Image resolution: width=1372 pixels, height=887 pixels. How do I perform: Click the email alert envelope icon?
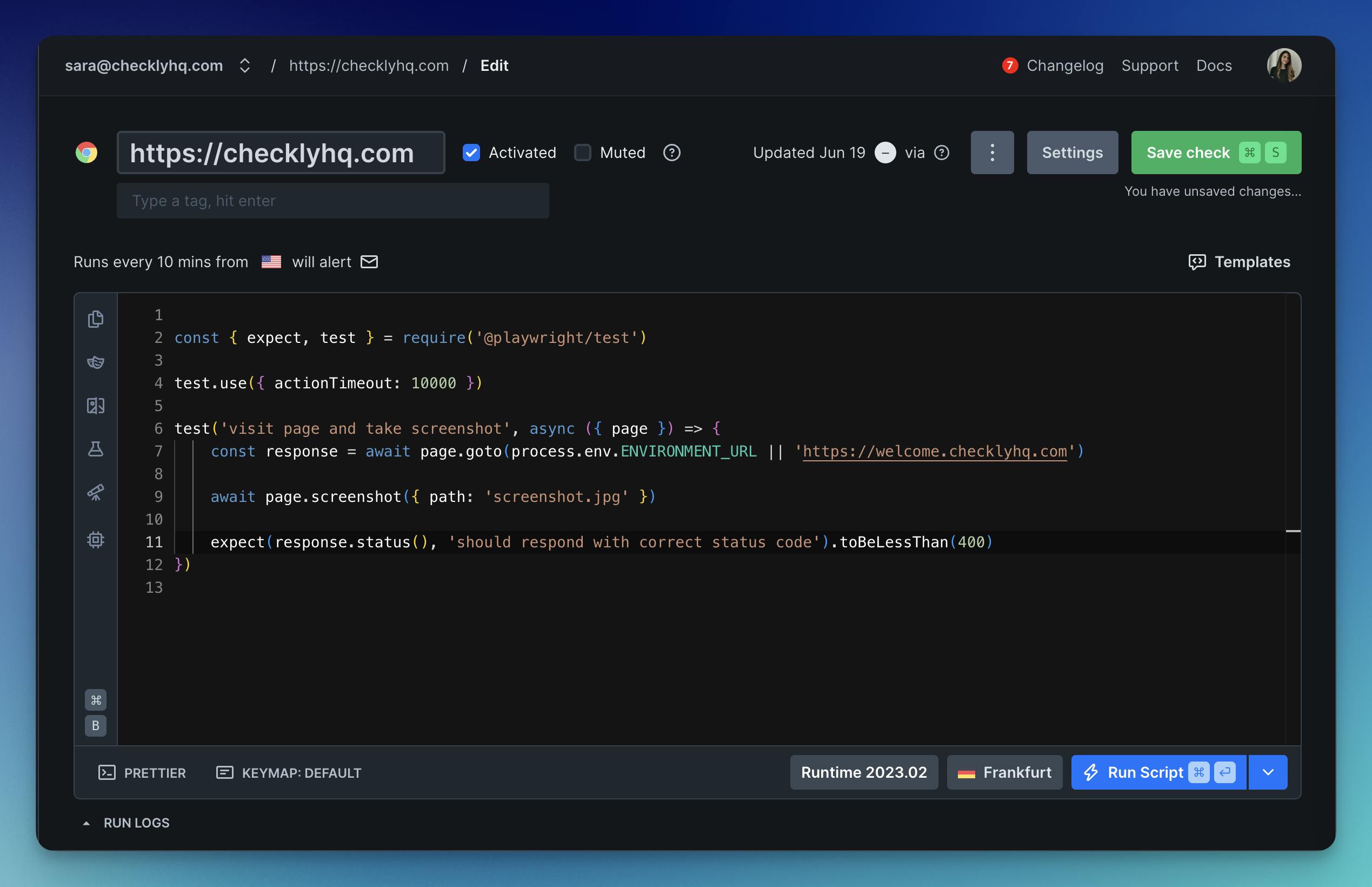click(x=369, y=262)
